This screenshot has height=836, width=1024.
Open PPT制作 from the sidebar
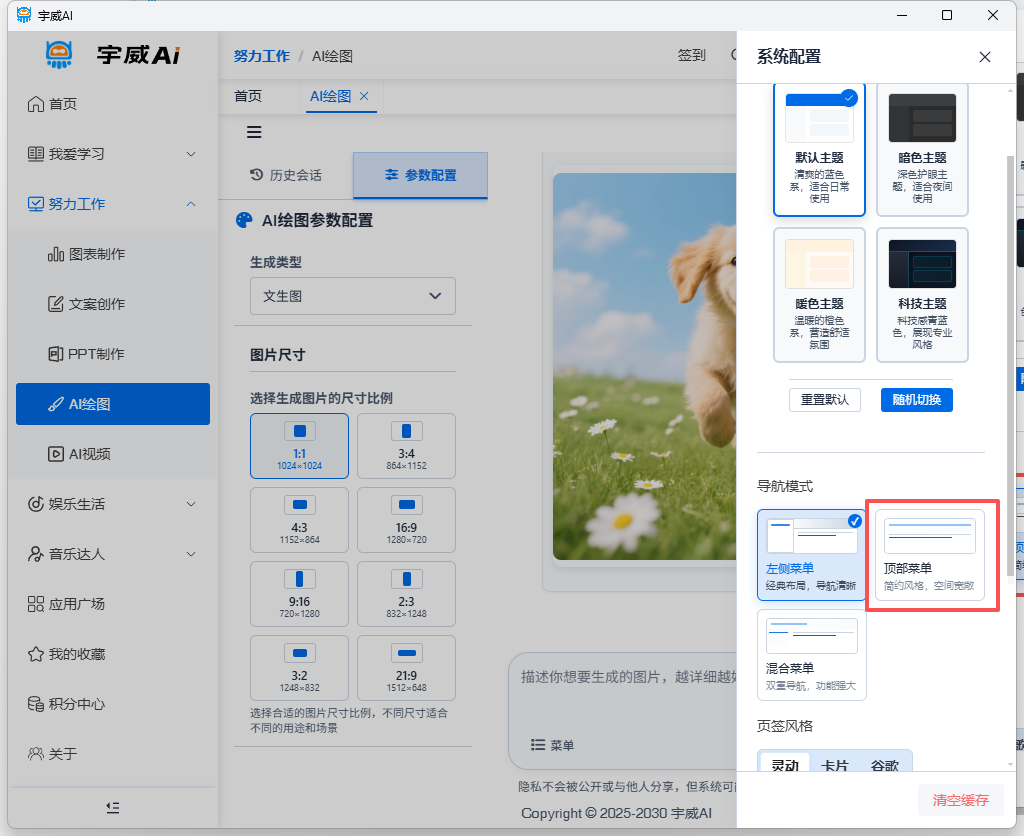tap(96, 354)
